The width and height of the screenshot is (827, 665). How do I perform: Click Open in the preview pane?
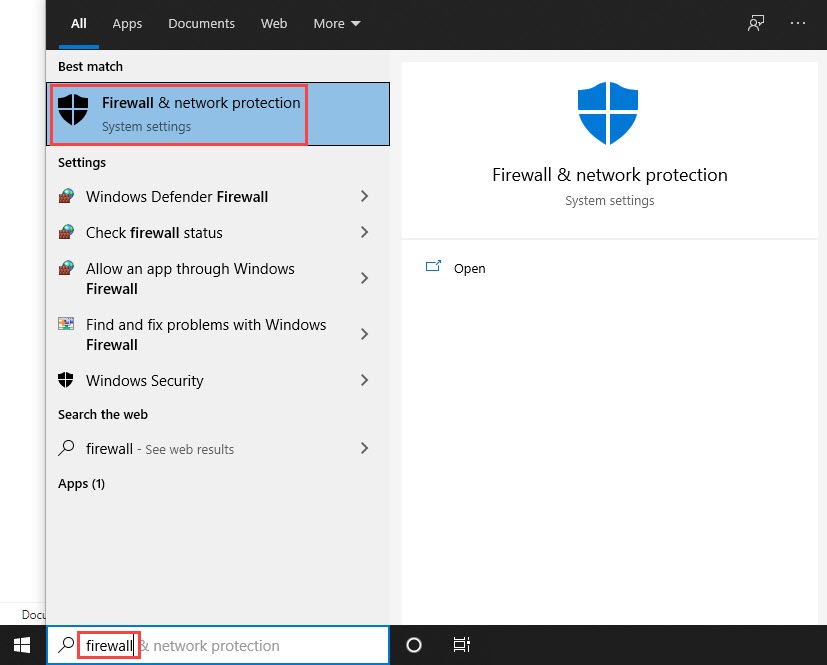click(469, 268)
